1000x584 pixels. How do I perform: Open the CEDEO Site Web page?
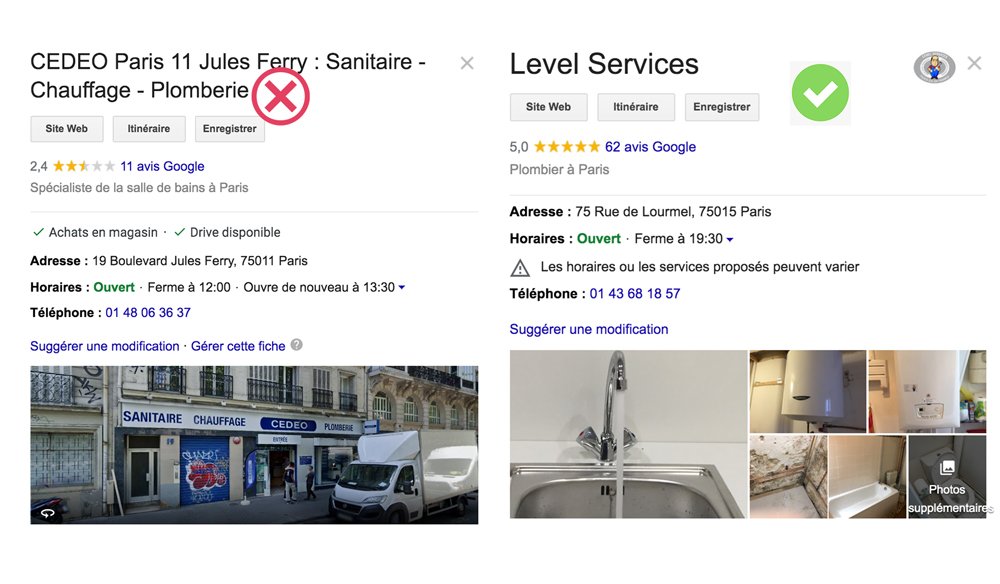click(66, 128)
